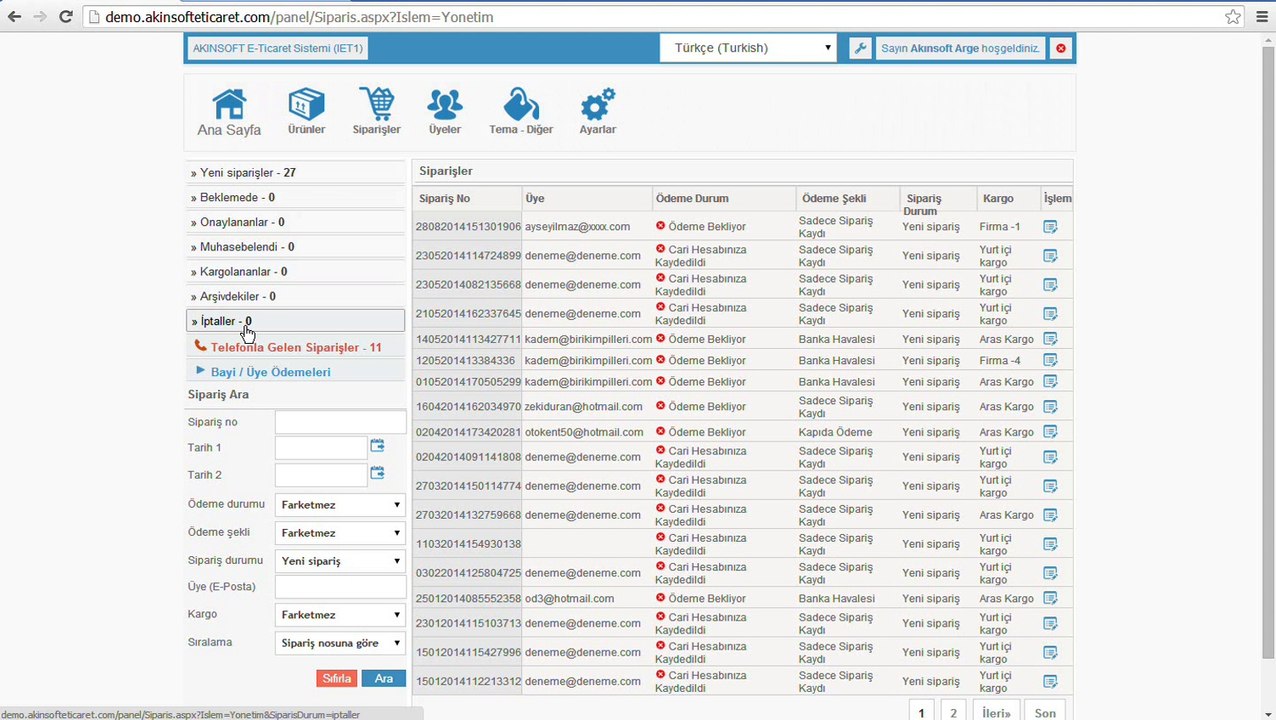Click the wrench tool icon in header

[860, 48]
